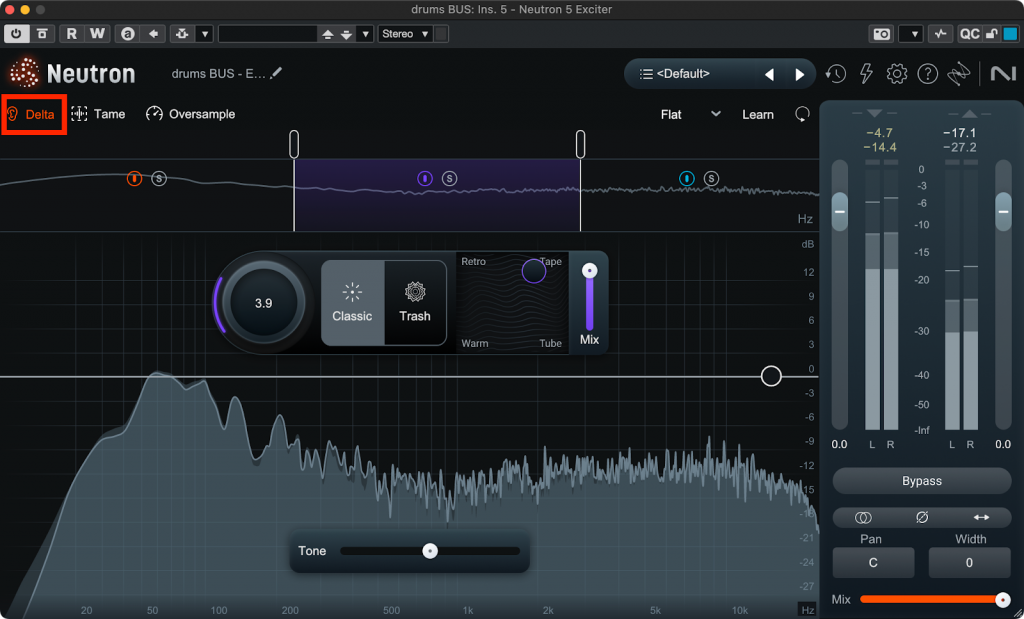Select the Classic exciter mode
This screenshot has width=1024, height=619.
click(x=352, y=302)
